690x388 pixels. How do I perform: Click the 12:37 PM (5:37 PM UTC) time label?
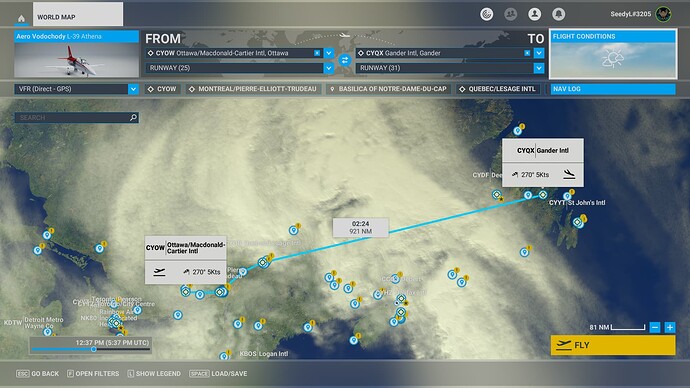point(112,342)
